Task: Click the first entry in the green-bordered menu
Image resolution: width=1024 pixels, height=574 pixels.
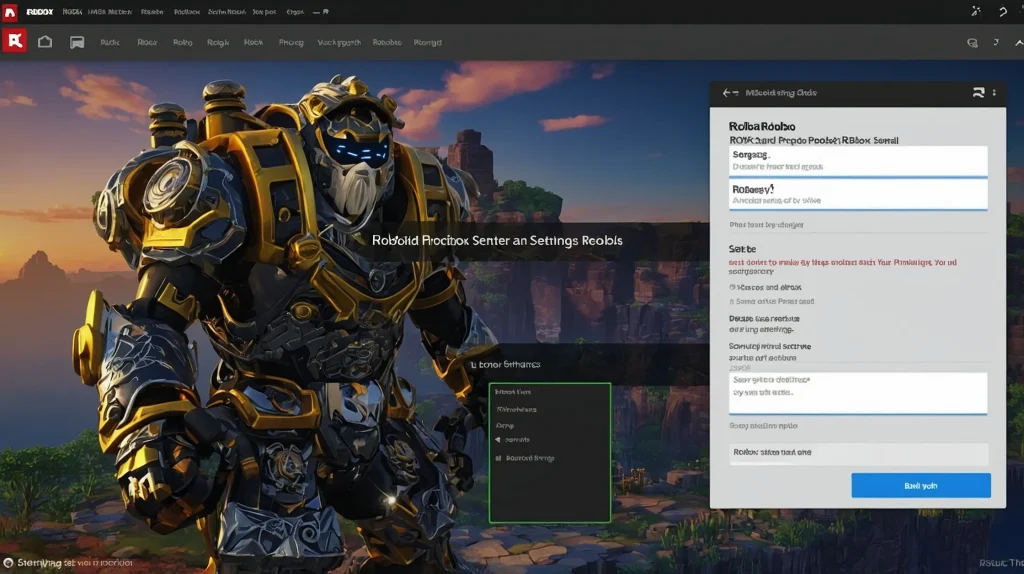Action: point(513,392)
